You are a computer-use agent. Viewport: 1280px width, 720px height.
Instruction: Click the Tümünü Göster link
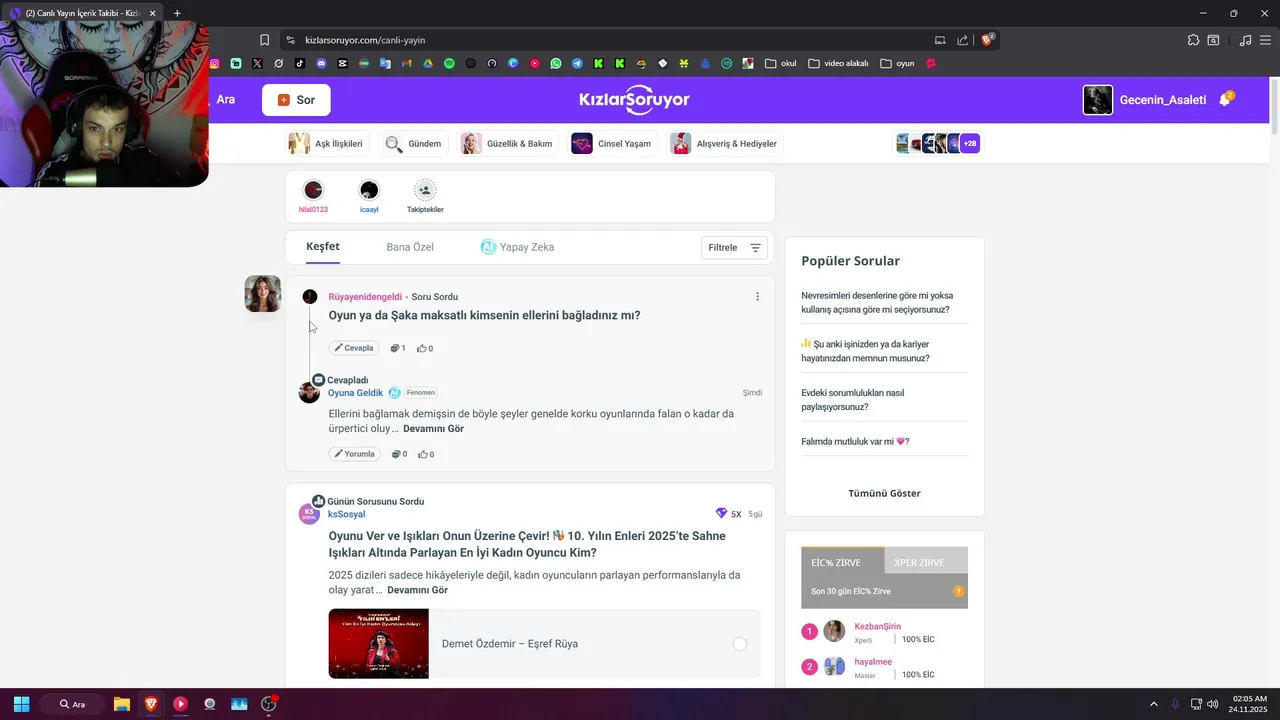(884, 493)
